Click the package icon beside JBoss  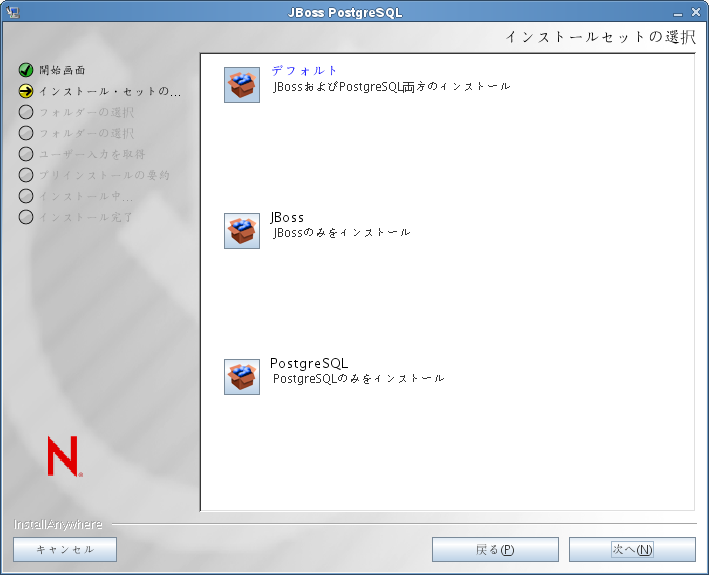242,231
